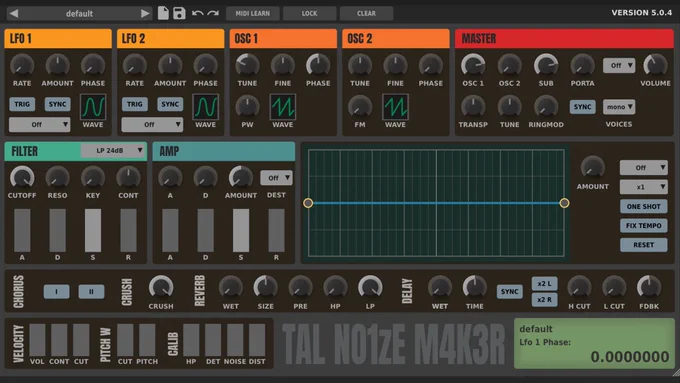Click the LFO 1 RATE knob
The width and height of the screenshot is (680, 383).
tap(22, 65)
